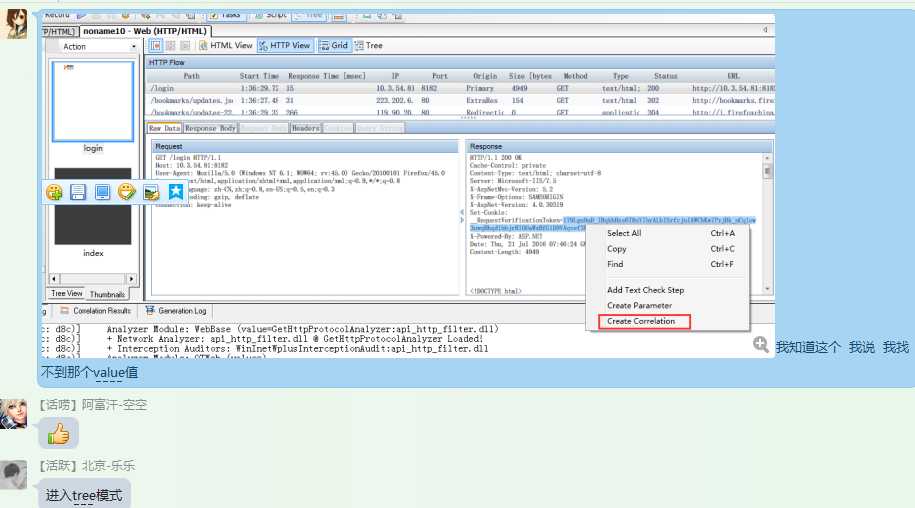Click the first red-marked toolbar icon before HTML View
915x508 pixels.
point(155,45)
